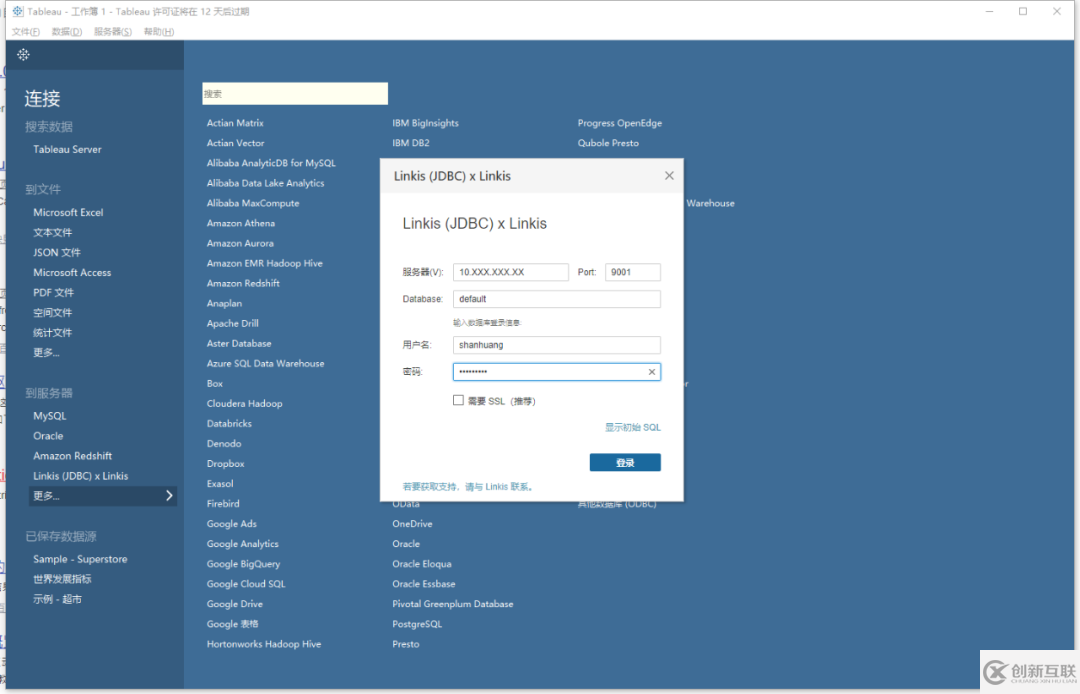The image size is (1080, 694).
Task: Pick Azure SQL Data Warehouse connector
Action: click(x=265, y=364)
